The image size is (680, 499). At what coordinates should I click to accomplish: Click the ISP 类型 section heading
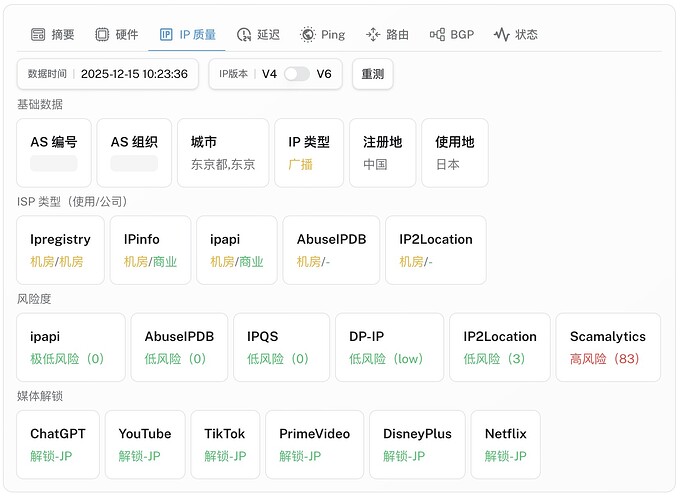pyautogui.click(x=72, y=202)
